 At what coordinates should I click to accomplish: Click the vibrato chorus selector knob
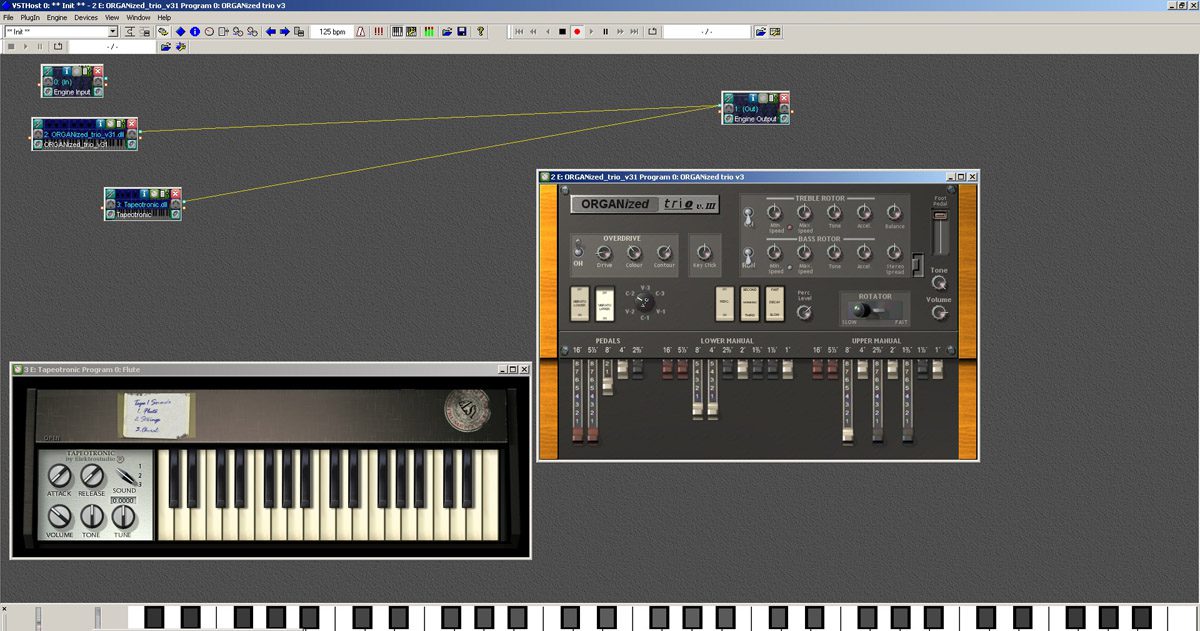coord(643,303)
